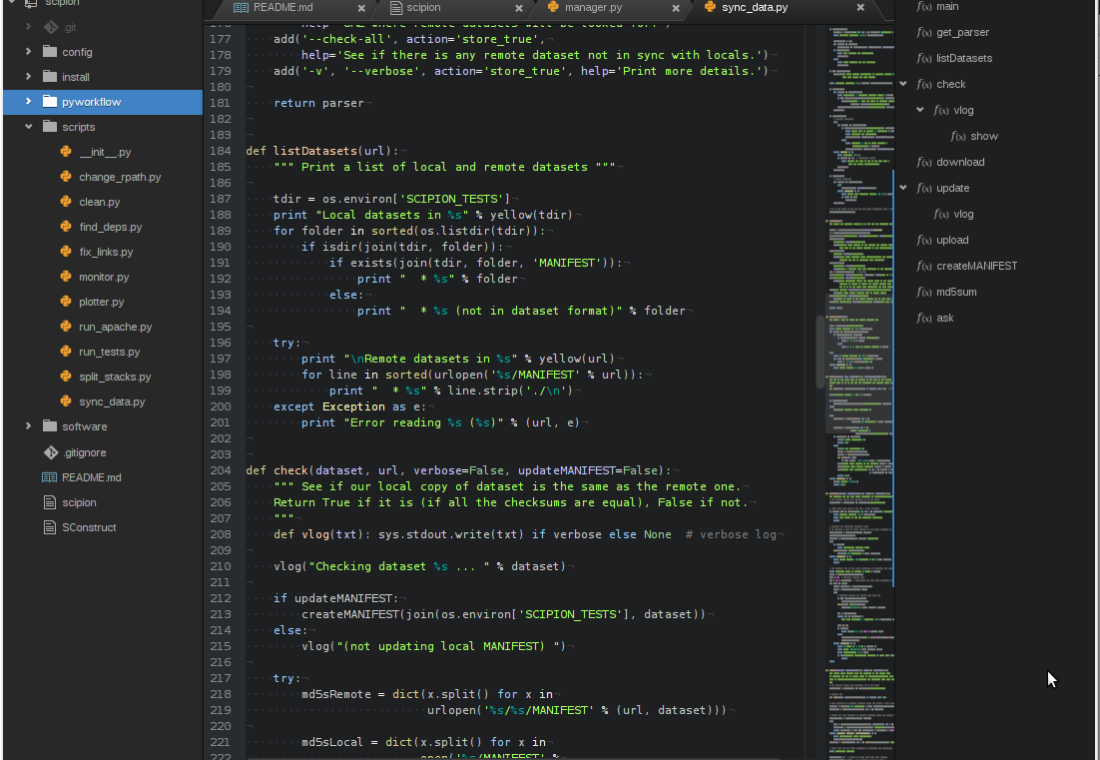The height and width of the screenshot is (760, 1100).
Task: Click the pyworkflow folder icon
Action: pos(49,102)
